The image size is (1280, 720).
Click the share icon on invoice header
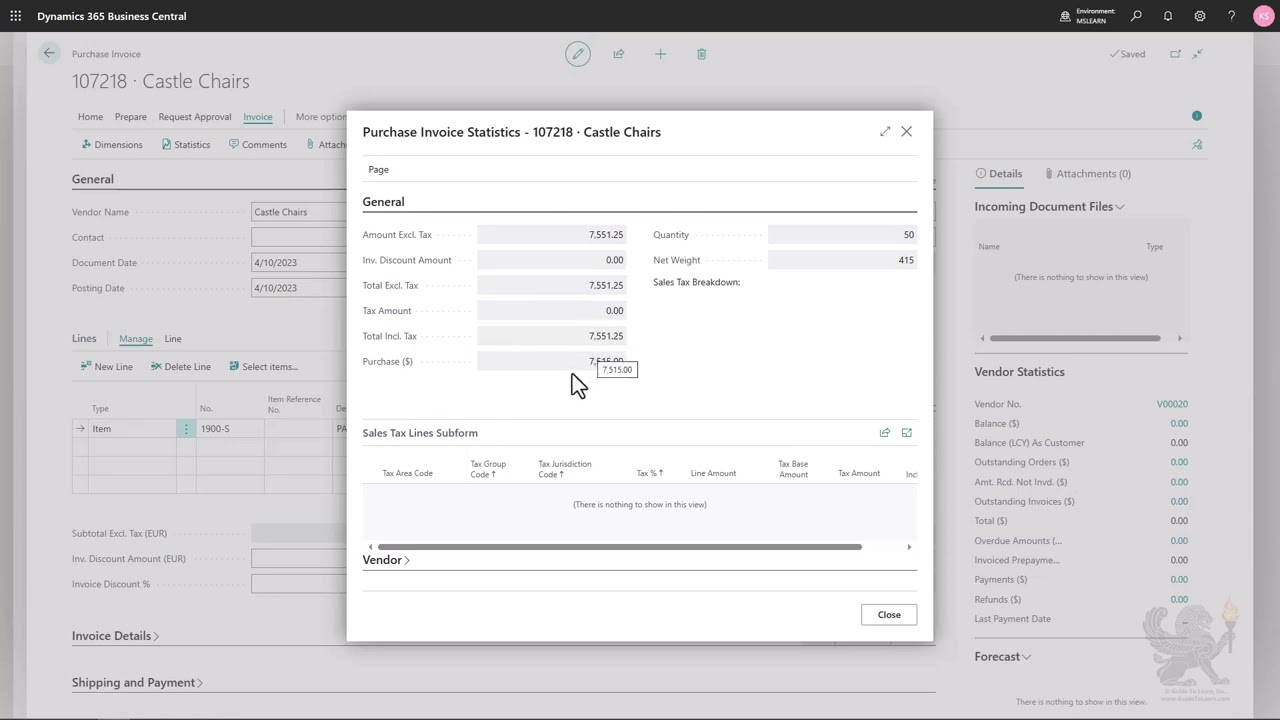coord(619,54)
